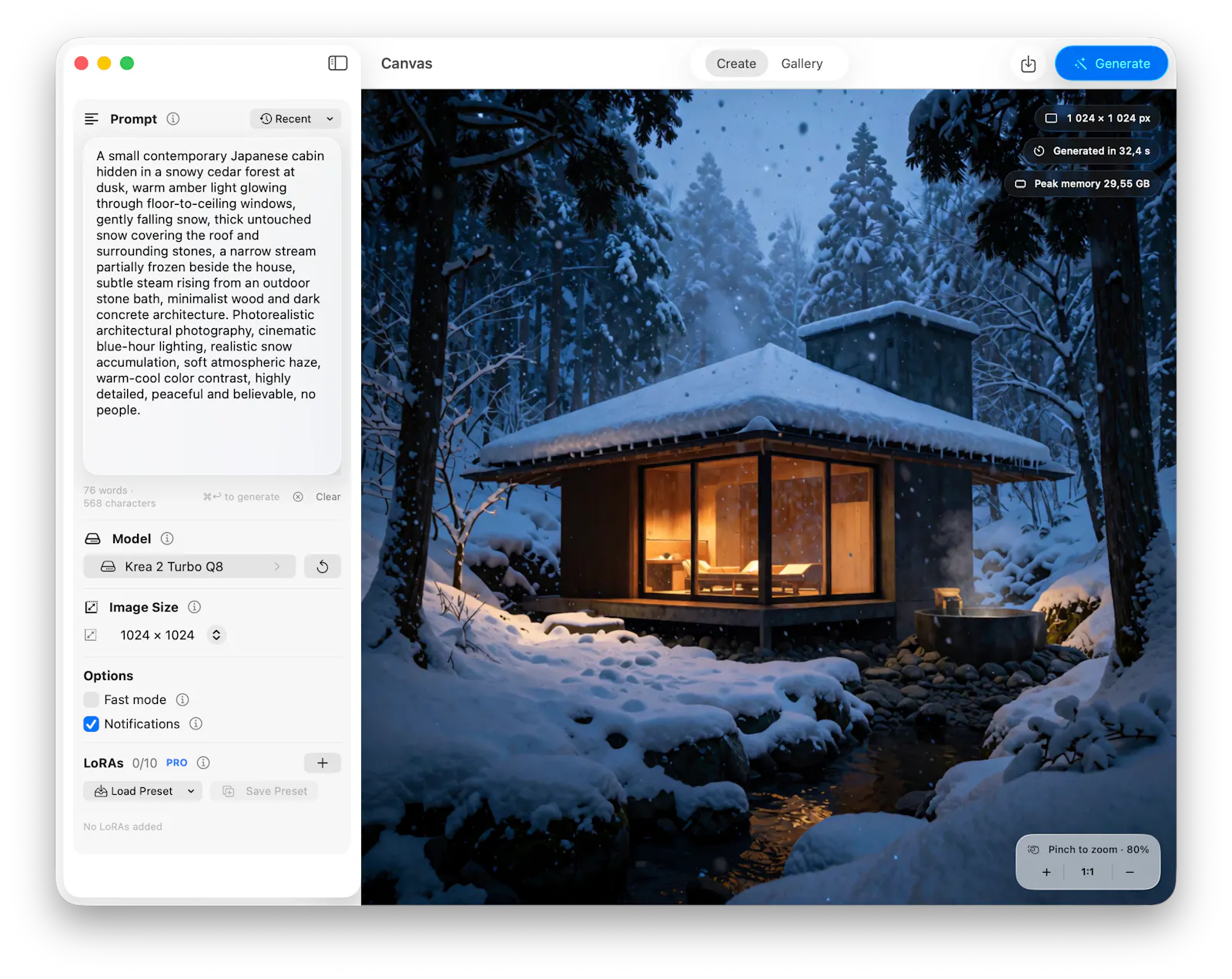The image size is (1232, 979).
Task: Click the Save Preset button
Action: click(x=264, y=791)
